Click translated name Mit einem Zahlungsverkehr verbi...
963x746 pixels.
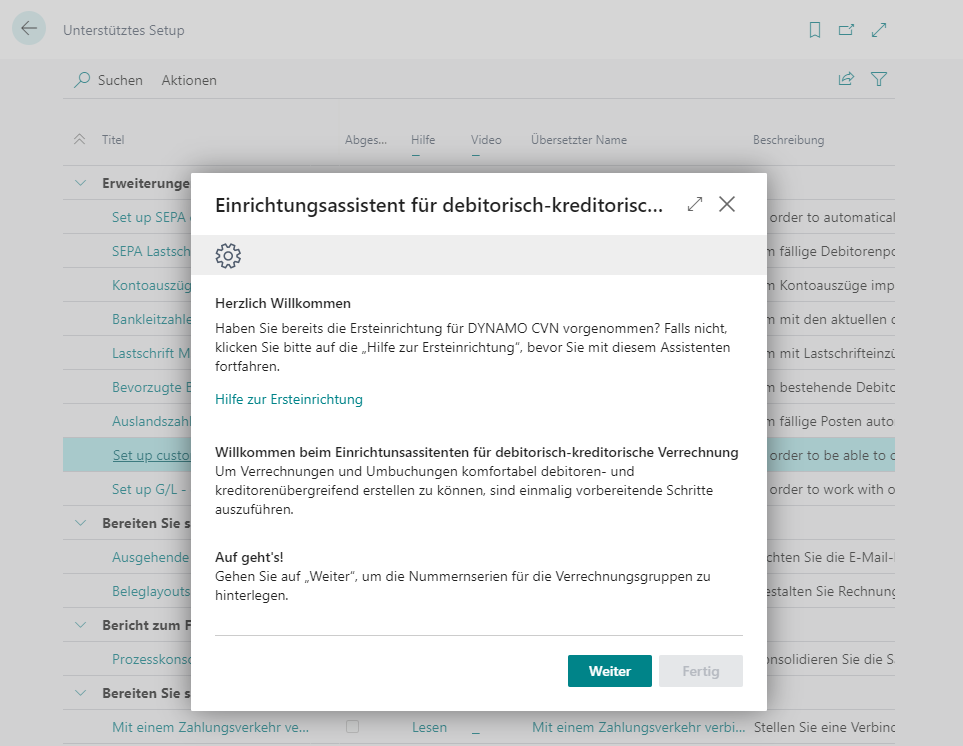click(x=638, y=728)
